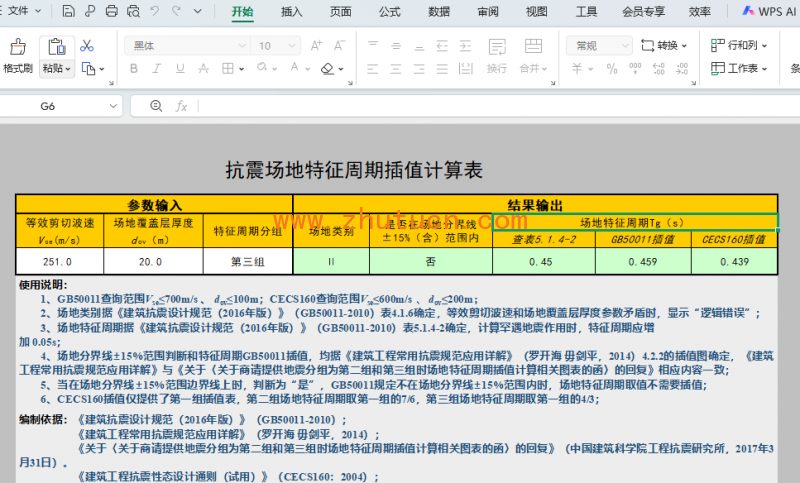The width and height of the screenshot is (800, 483).
Task: Click the eraser clear icon
Action: coord(327,68)
